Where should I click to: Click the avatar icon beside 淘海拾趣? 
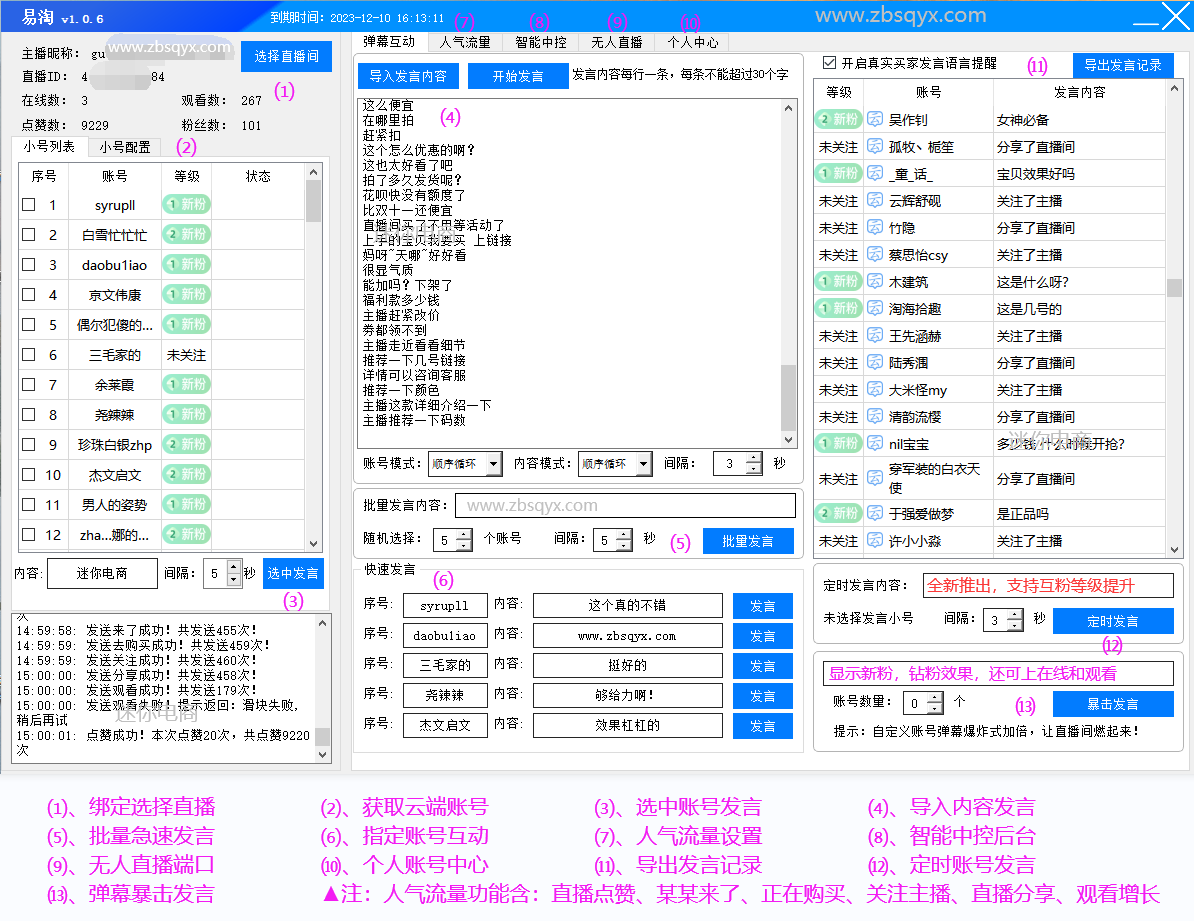(875, 309)
